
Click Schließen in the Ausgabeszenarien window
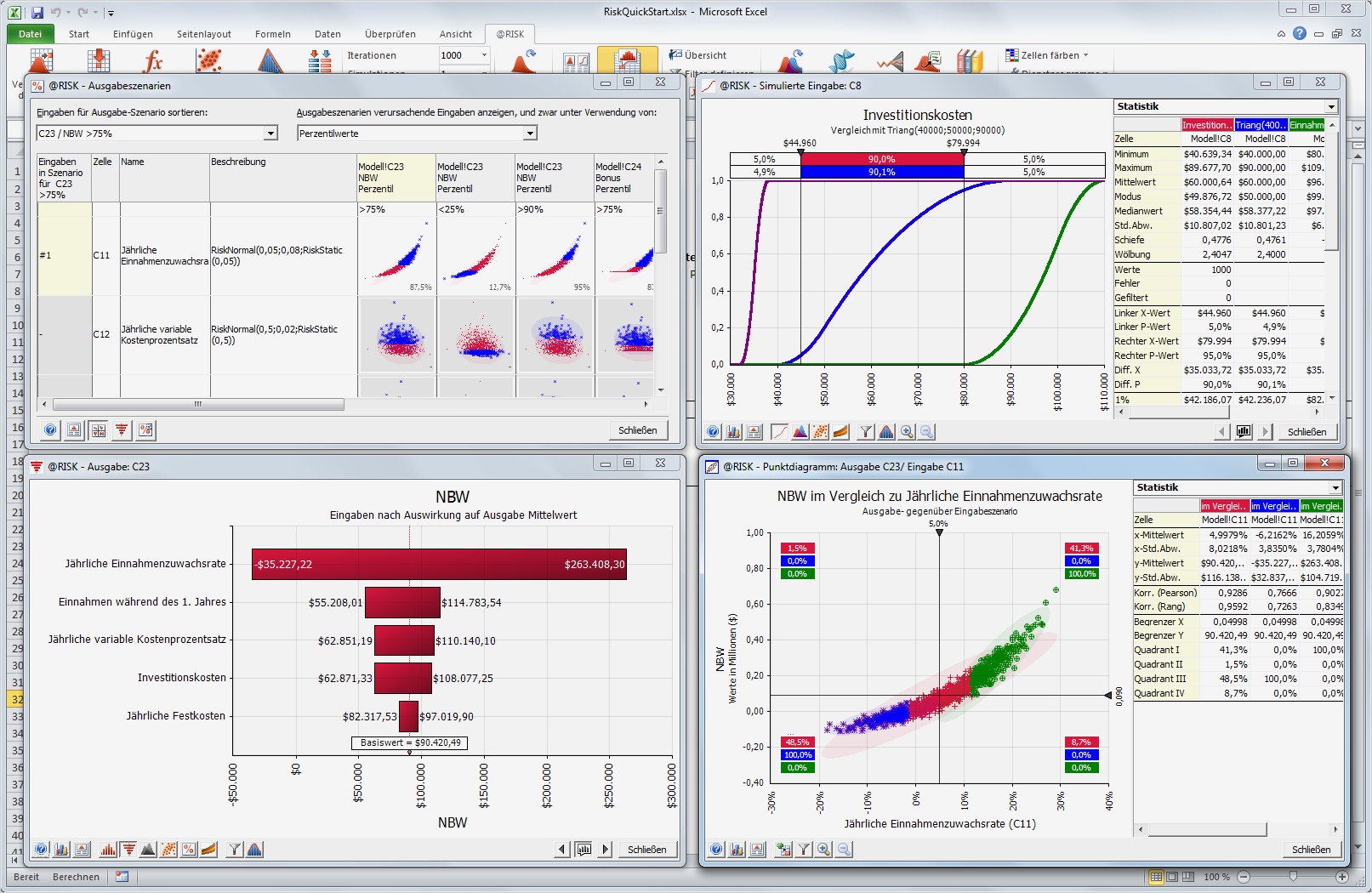coord(638,430)
